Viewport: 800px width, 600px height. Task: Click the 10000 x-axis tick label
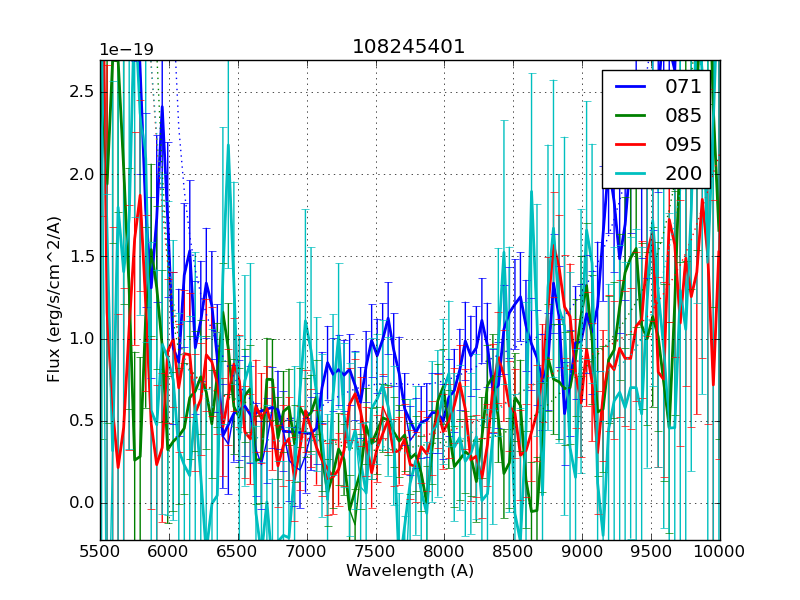[x=719, y=551]
